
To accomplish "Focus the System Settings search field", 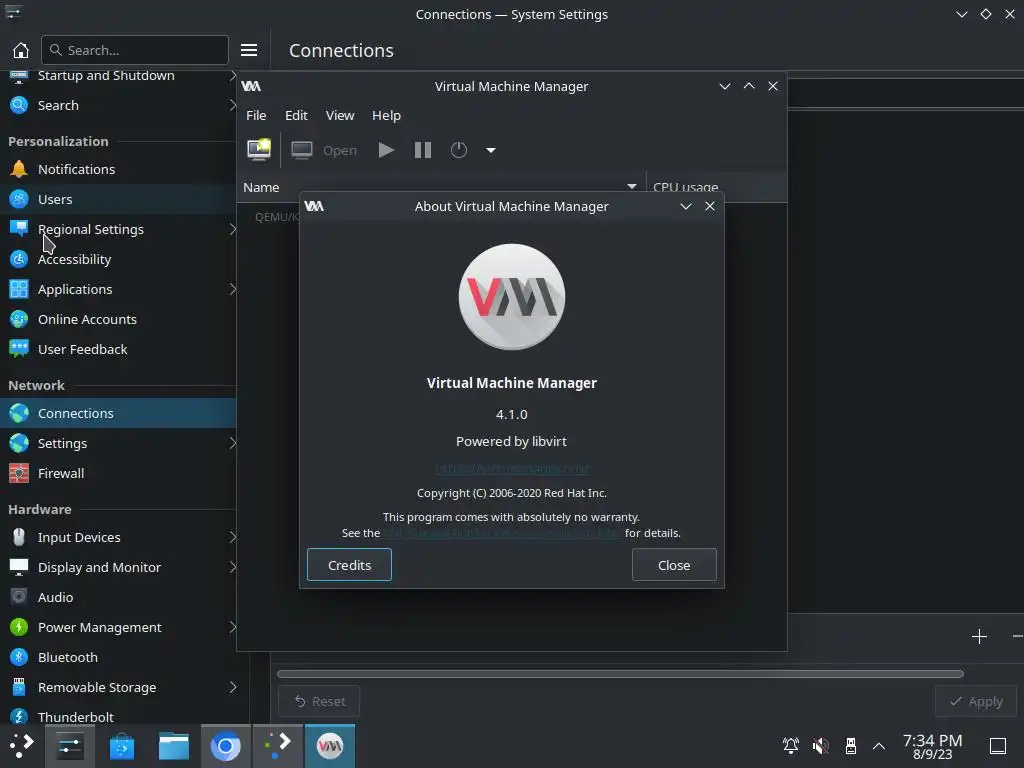I will [x=135, y=50].
